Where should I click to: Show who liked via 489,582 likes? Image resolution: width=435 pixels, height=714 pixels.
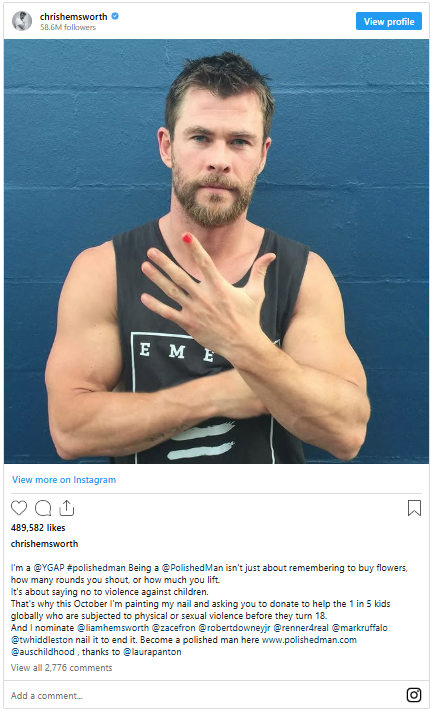pyautogui.click(x=38, y=528)
